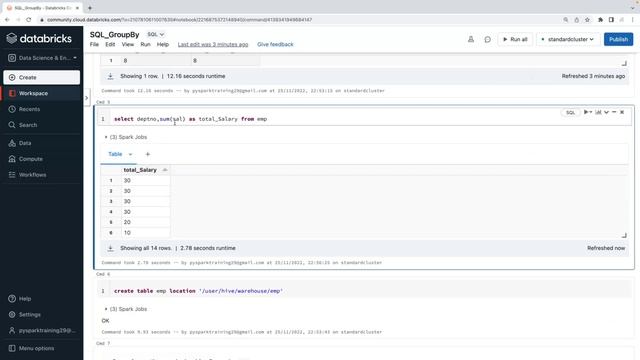This screenshot has width=640, height=360.
Task: Open a new browser tab
Action: pyautogui.click(x=90, y=8)
